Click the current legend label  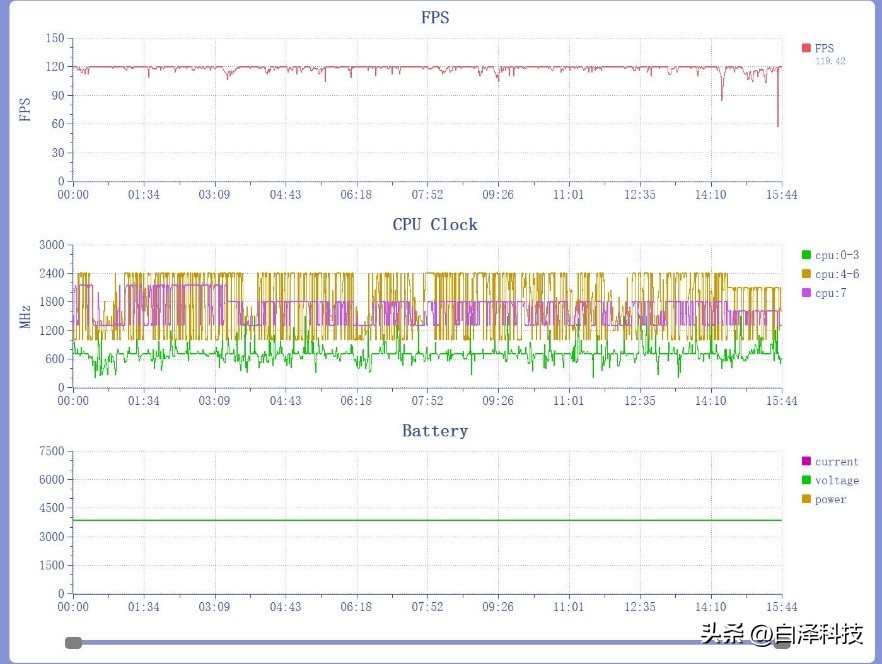[836, 461]
